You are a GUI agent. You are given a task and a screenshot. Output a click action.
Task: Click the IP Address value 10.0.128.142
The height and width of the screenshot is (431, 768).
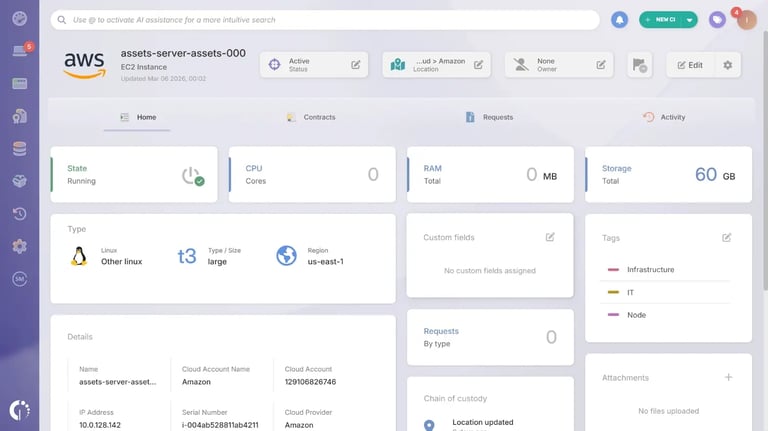[100, 425]
